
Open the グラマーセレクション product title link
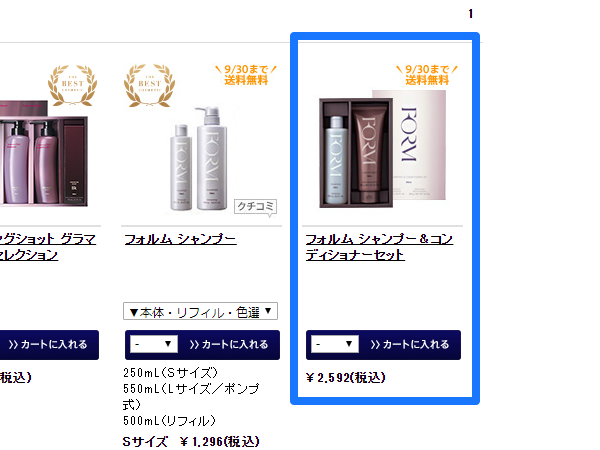(x=47, y=247)
